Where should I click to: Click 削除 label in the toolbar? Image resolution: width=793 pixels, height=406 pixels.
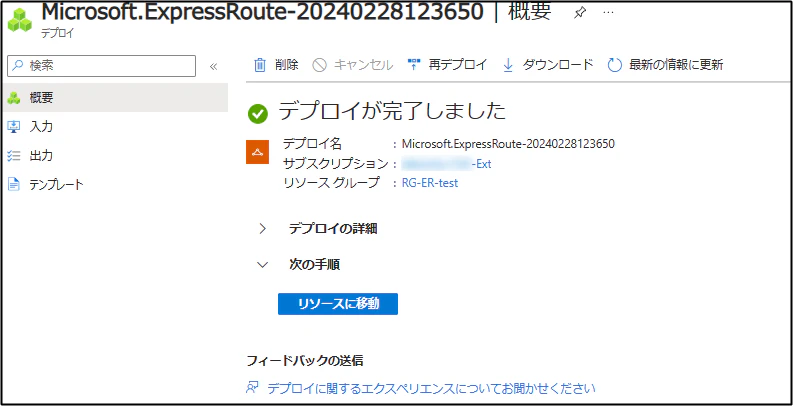point(287,65)
